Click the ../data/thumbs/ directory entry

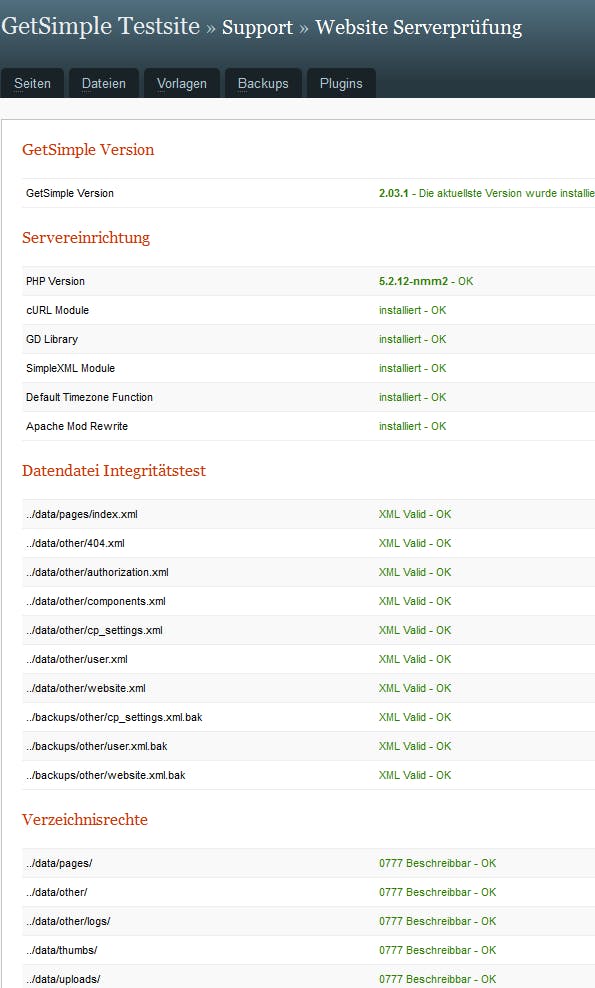click(62, 951)
